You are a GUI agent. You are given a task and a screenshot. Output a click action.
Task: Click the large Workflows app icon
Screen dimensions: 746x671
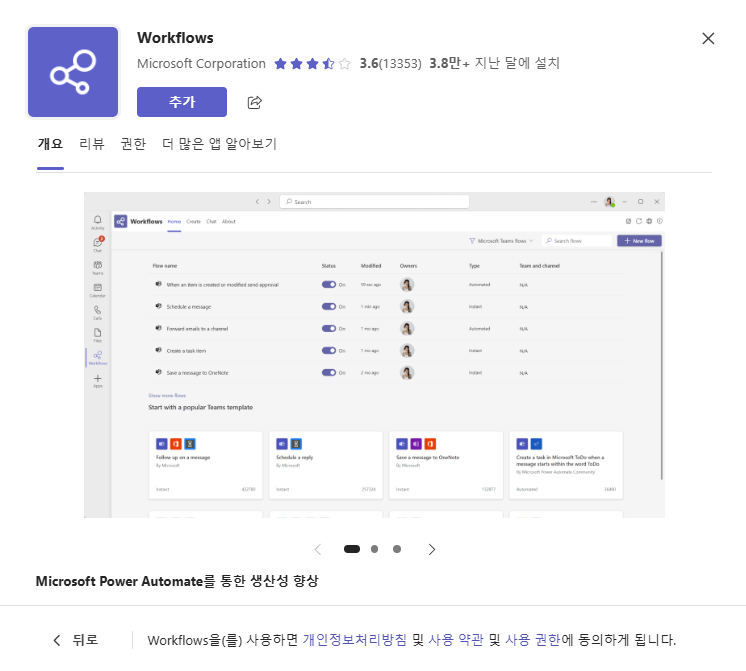[73, 72]
